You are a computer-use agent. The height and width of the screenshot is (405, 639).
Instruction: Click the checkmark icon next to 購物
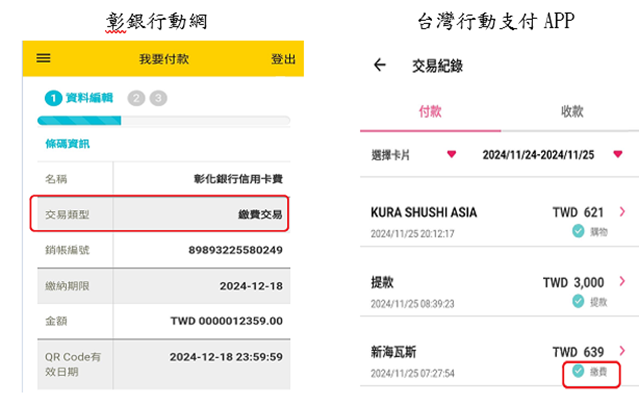[x=578, y=231]
